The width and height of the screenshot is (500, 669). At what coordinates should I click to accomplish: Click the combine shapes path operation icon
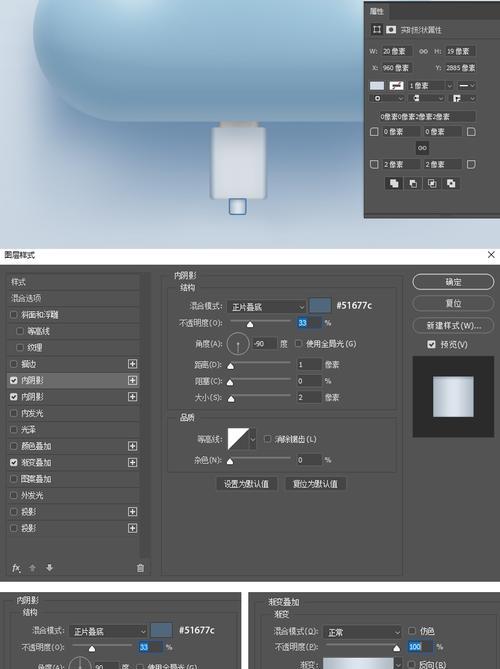(394, 183)
